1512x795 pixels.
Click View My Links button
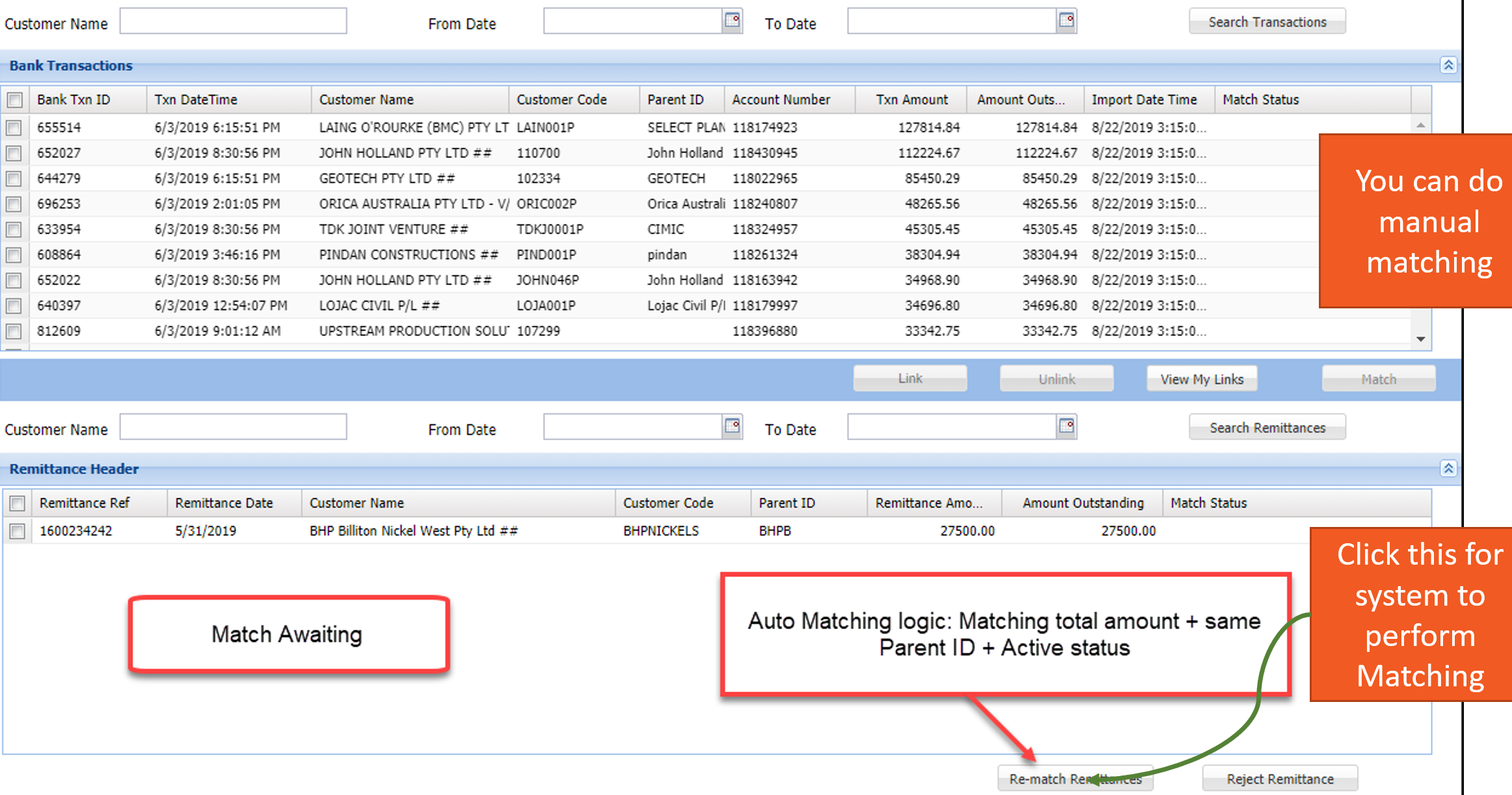click(x=1201, y=379)
